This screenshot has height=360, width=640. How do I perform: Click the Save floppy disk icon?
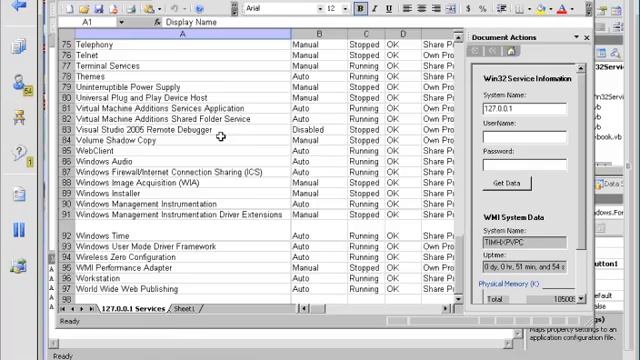(99, 9)
